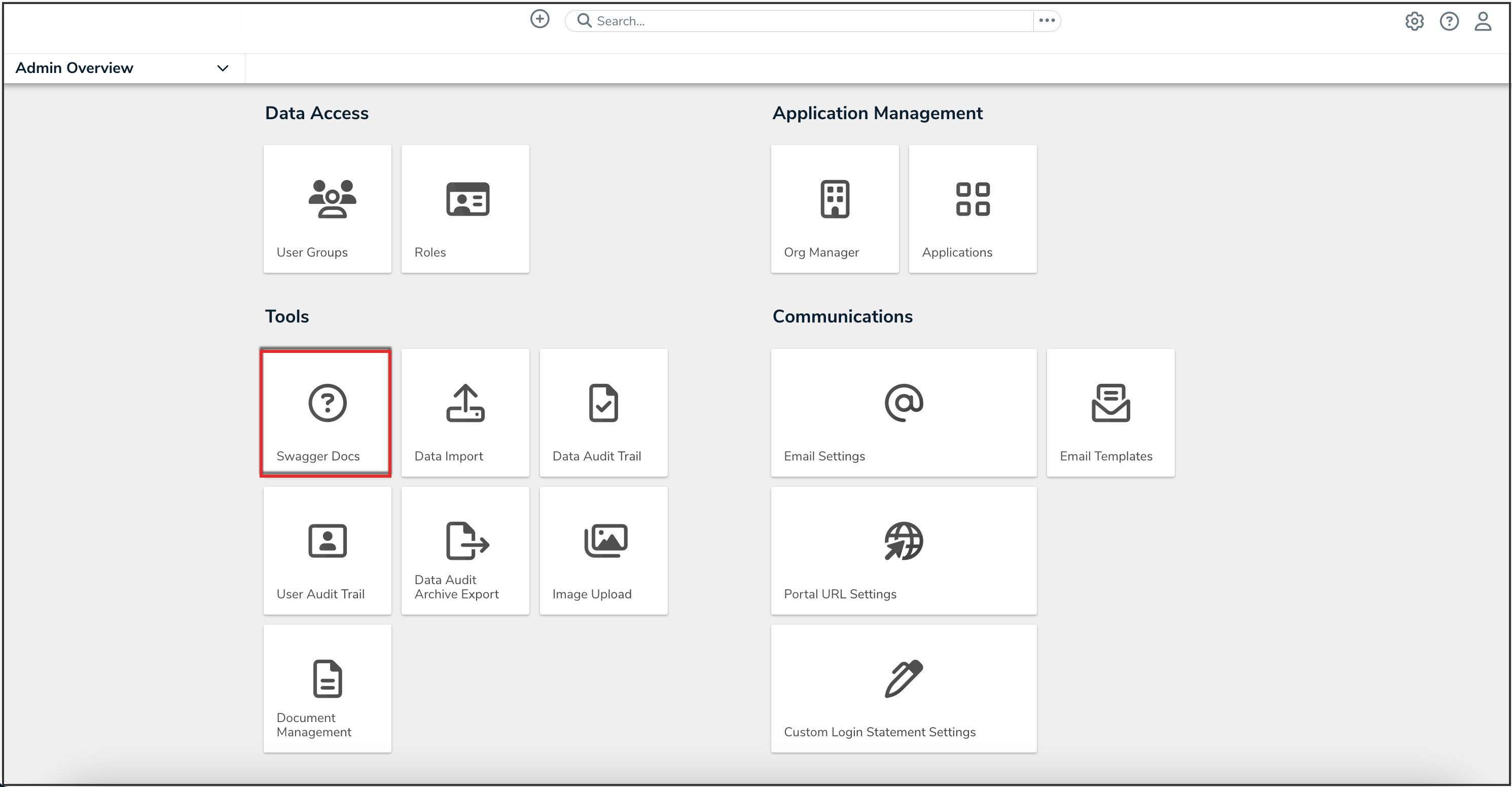Open Data Audit Archive Export
The height and width of the screenshot is (787, 1512).
[x=465, y=551]
